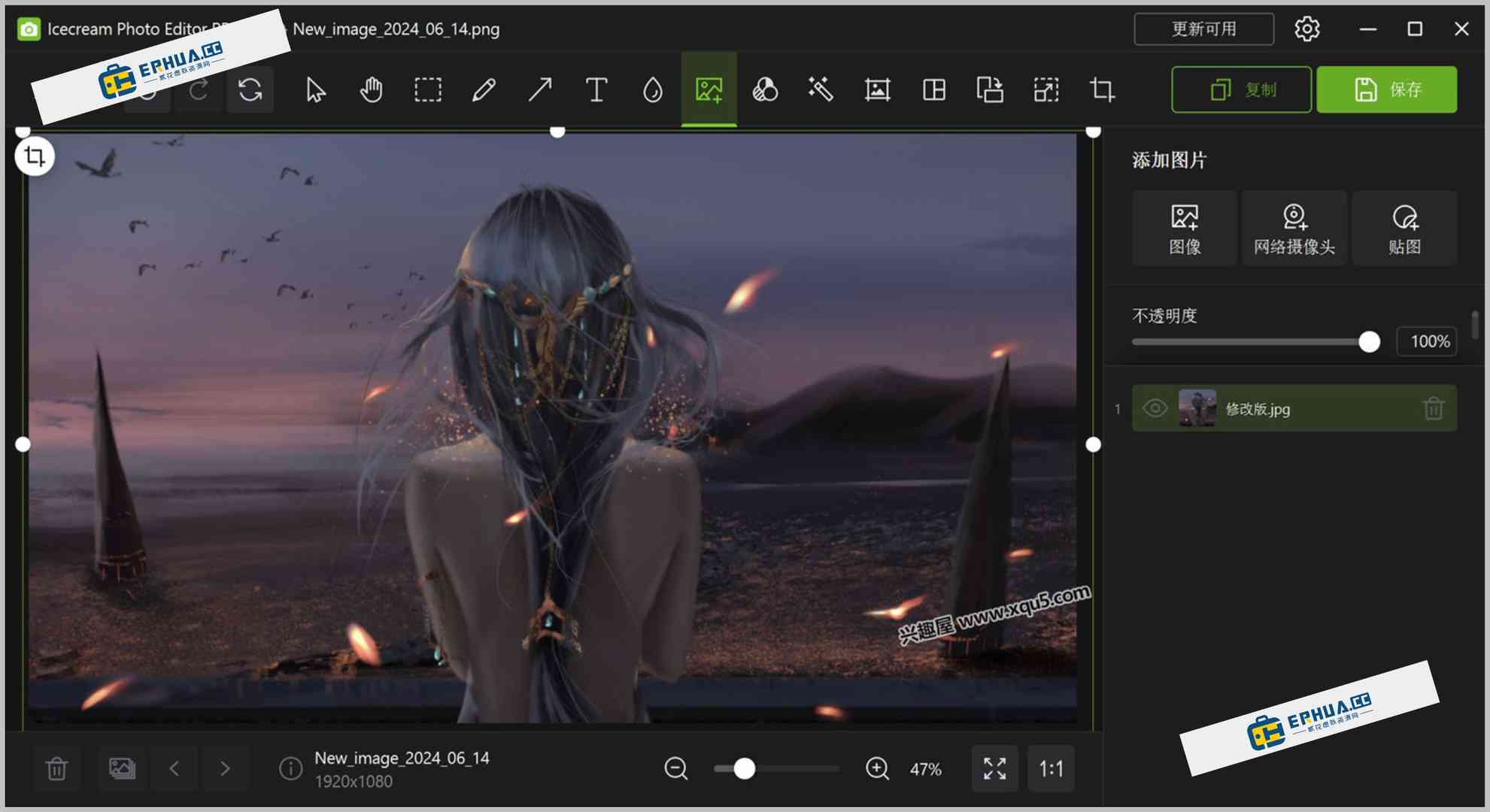Select the pointer arrow tool
Viewport: 1490px width, 812px height.
[x=315, y=90]
